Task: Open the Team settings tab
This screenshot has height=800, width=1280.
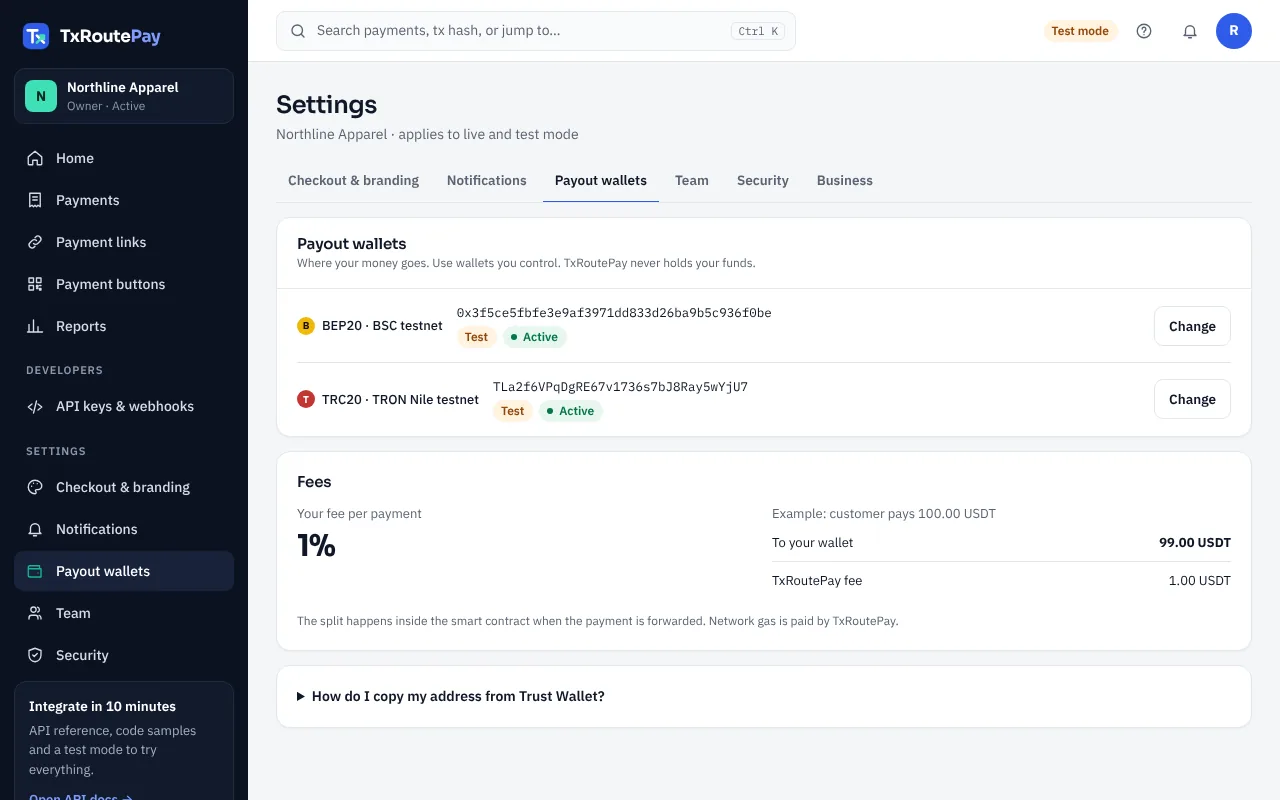Action: [x=692, y=181]
